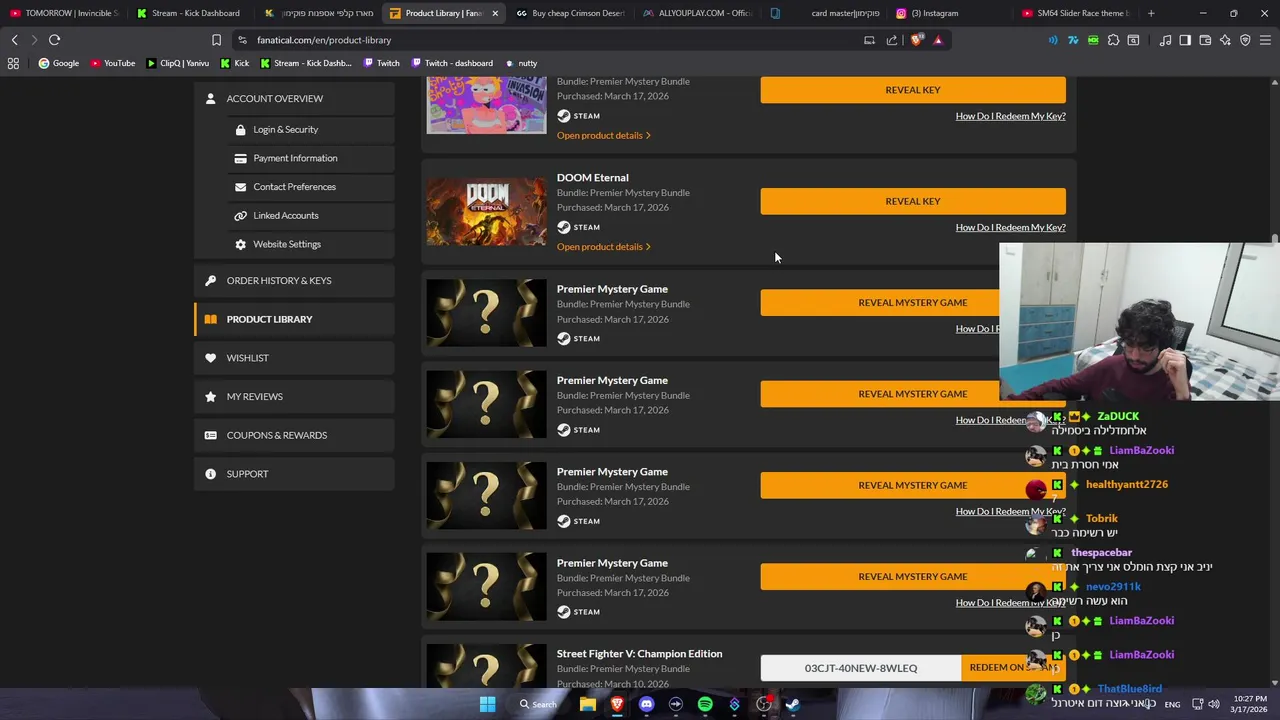Click the Support info icon
The height and width of the screenshot is (720, 1280).
tap(210, 474)
